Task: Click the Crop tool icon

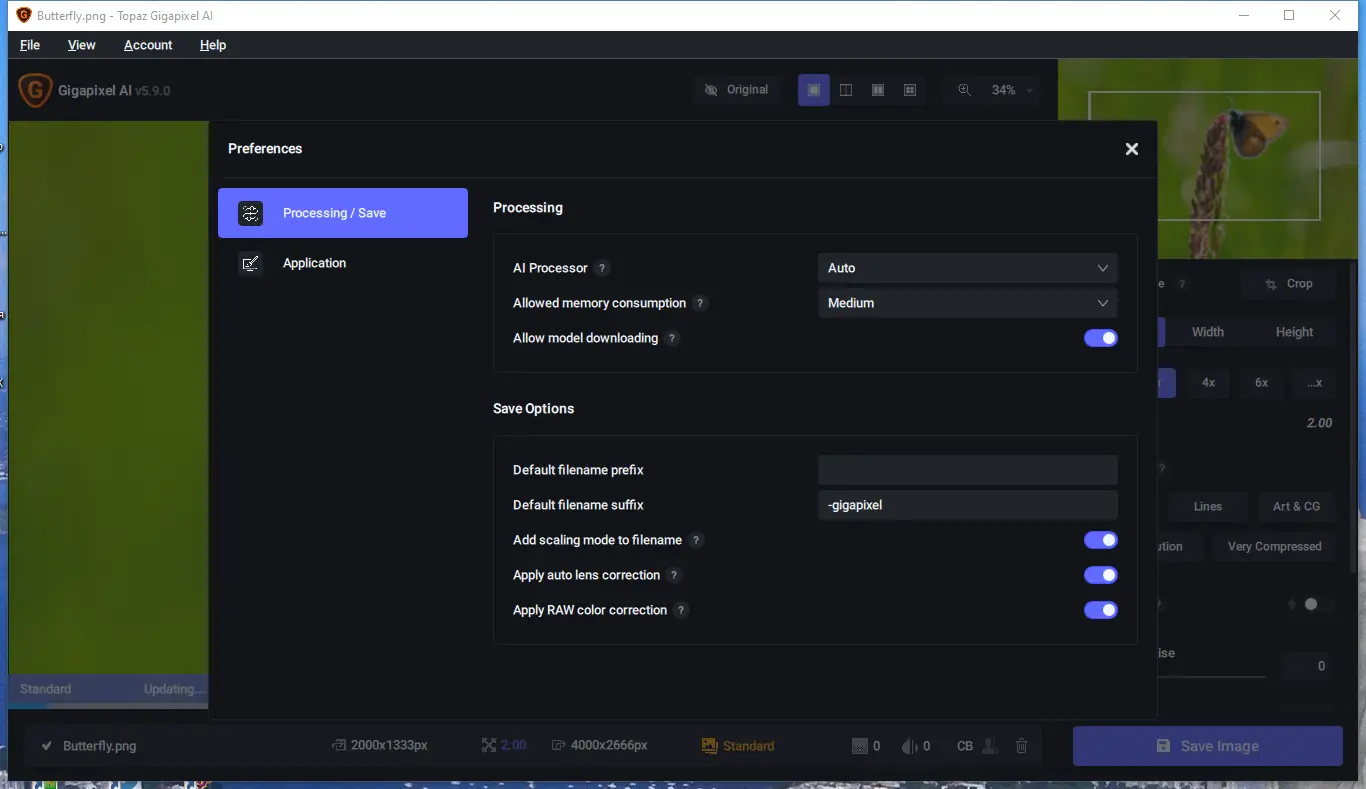Action: (x=1271, y=284)
